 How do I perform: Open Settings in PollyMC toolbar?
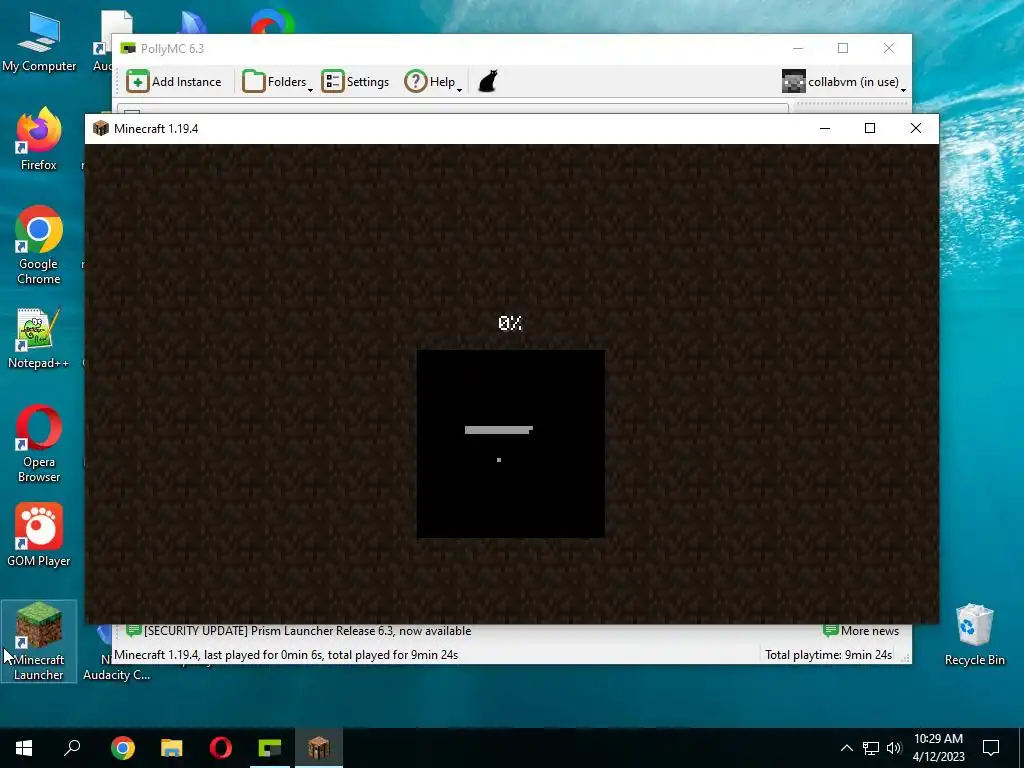355,82
